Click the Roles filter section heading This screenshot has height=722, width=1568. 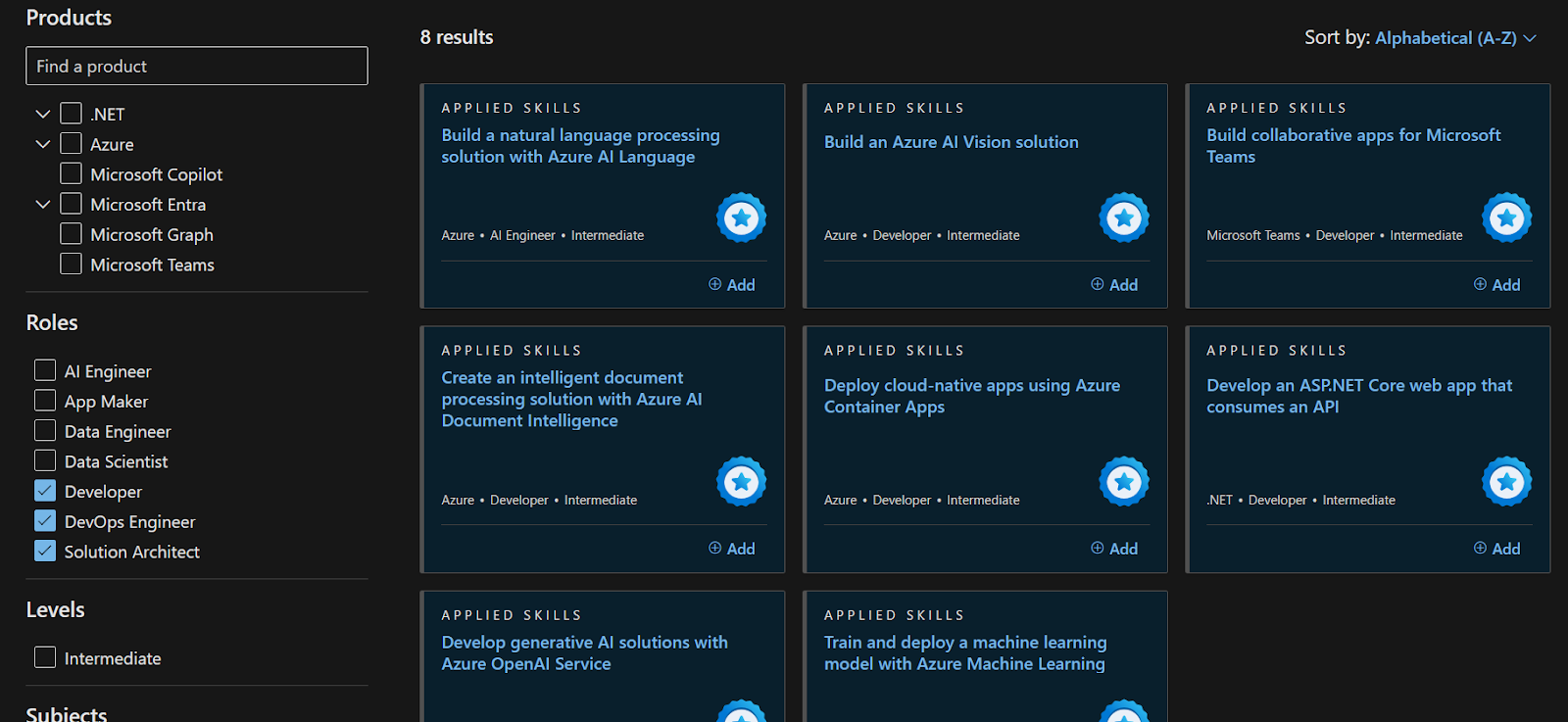[x=52, y=322]
